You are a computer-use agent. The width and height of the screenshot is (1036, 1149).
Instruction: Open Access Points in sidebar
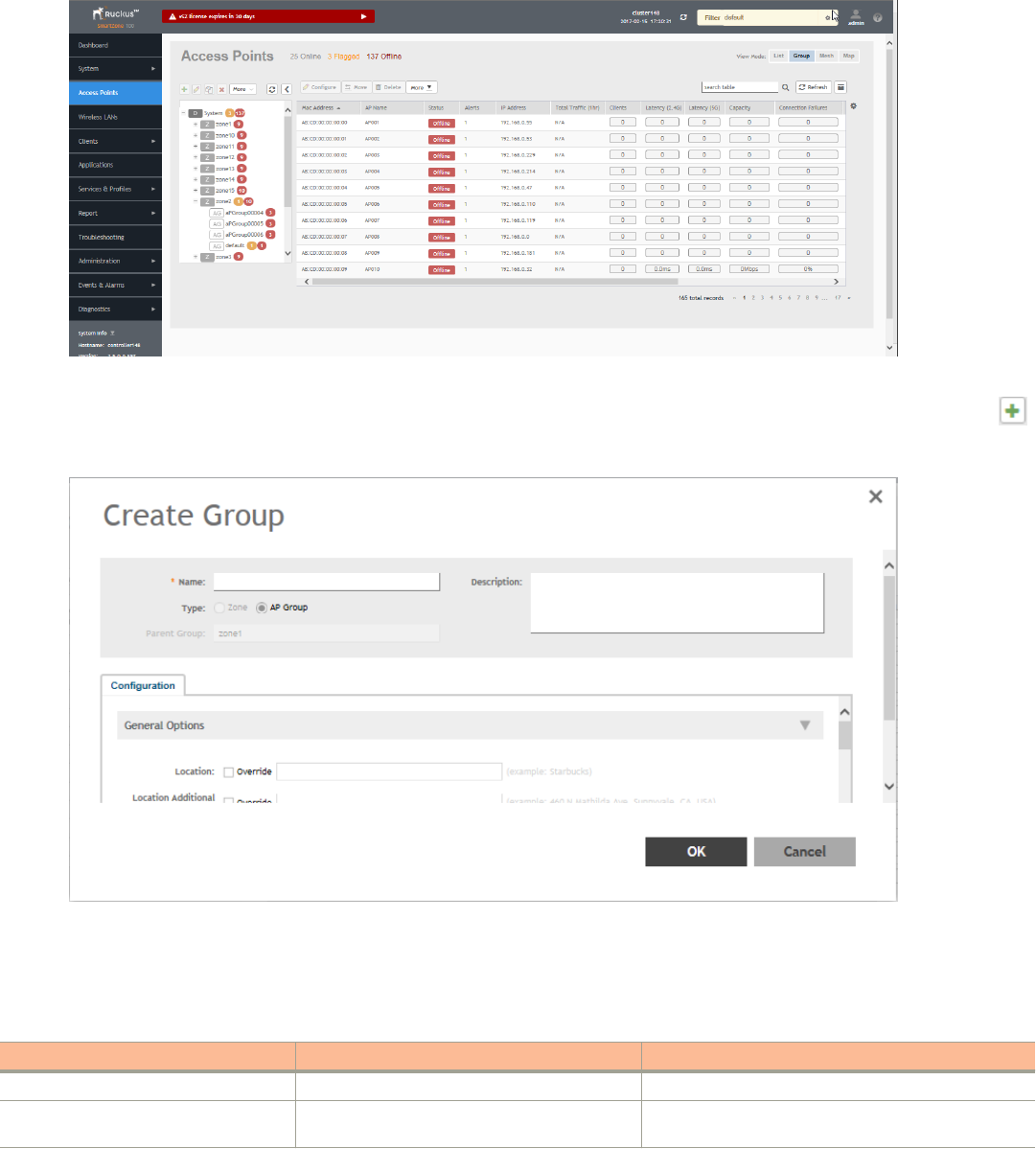(x=115, y=93)
